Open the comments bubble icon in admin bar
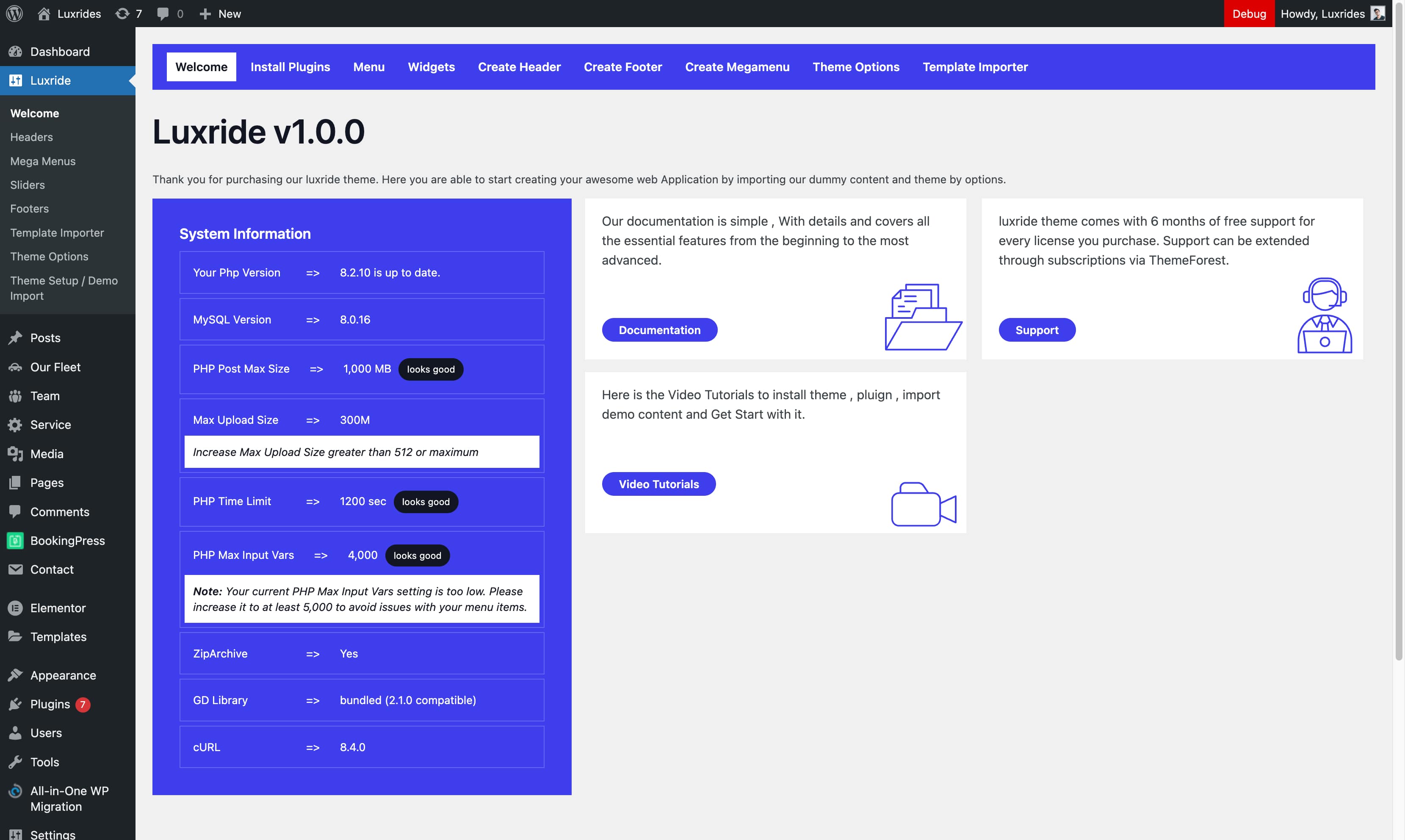Screen dimensions: 1405x840 pos(163,14)
